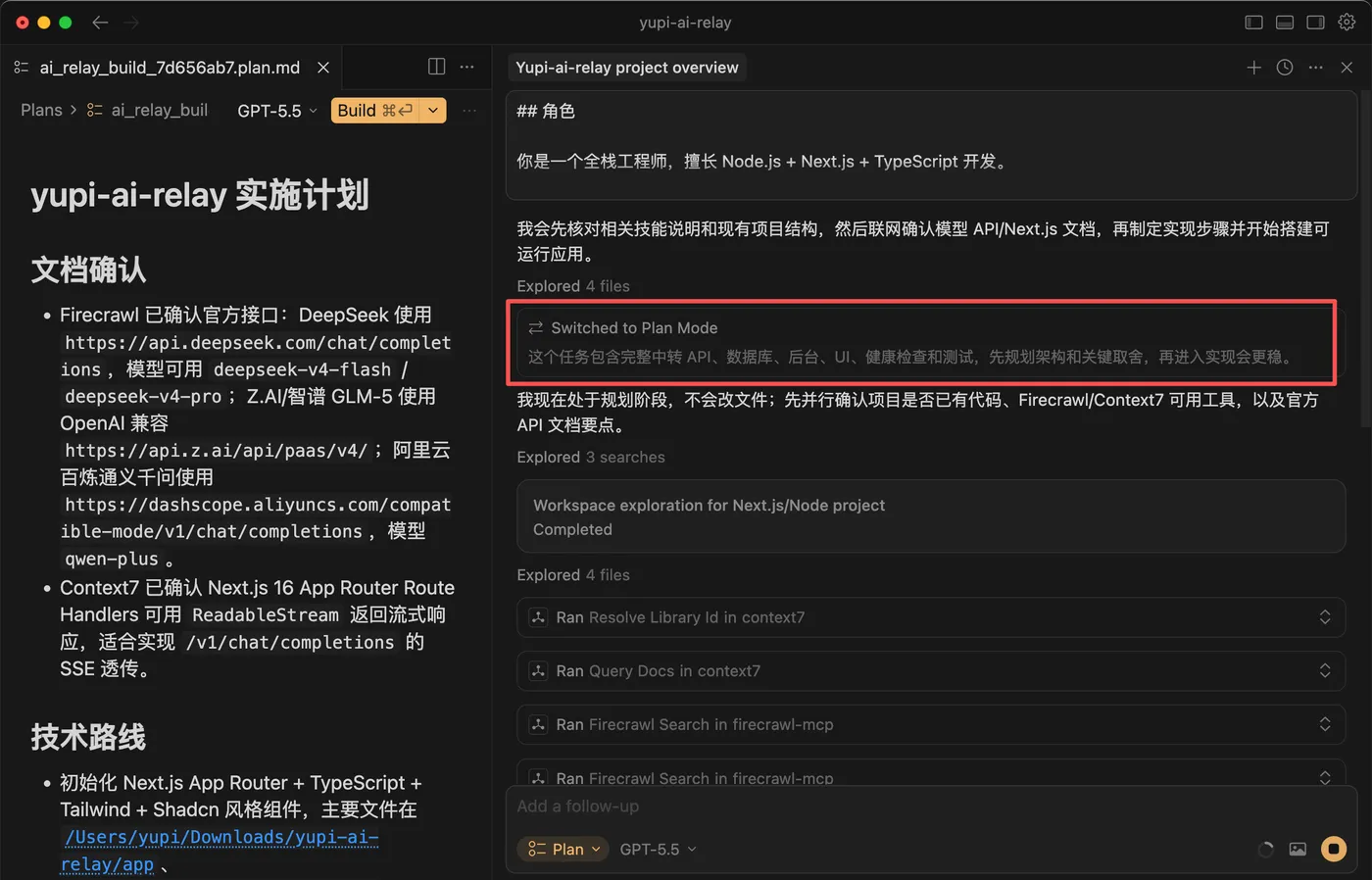Viewport: 1372px width, 880px height.
Task: Expand Ran Resolve Library Id row
Action: point(931,617)
